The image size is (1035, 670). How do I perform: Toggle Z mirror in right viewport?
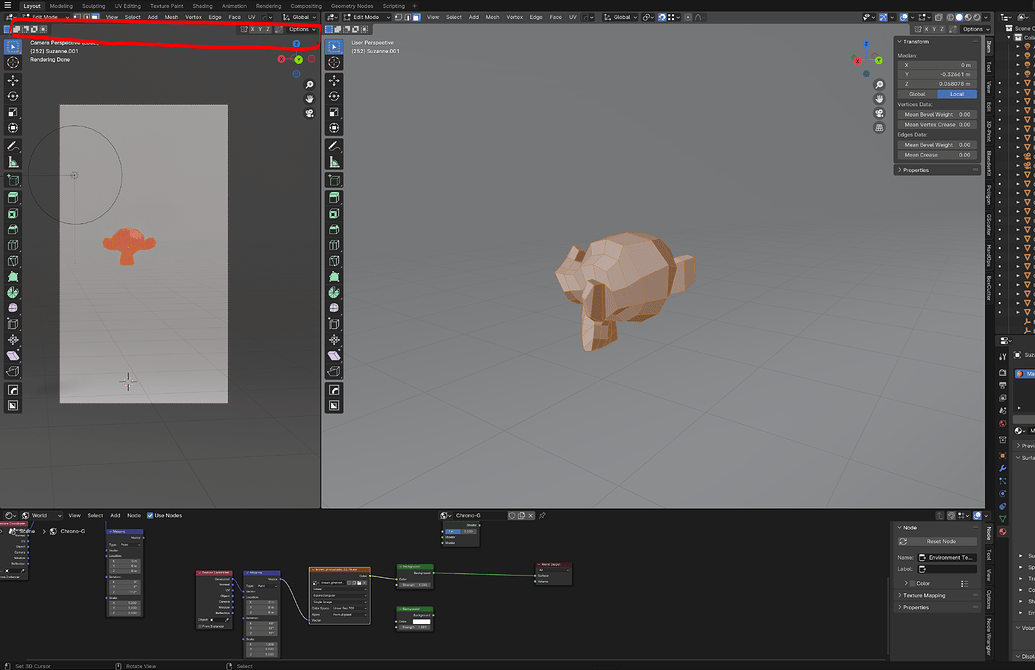click(942, 29)
